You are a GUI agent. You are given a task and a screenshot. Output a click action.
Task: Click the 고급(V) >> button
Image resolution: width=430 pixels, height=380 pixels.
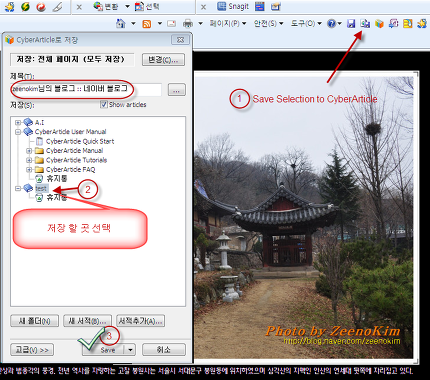pyautogui.click(x=32, y=350)
